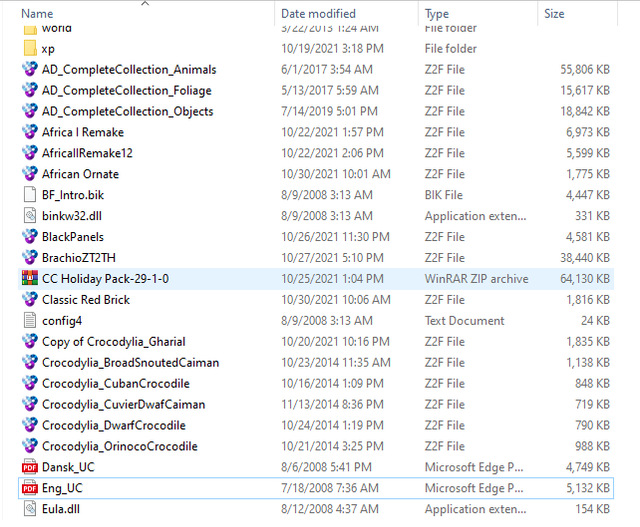Sort files by the Type column header
This screenshot has height=527, width=640.
click(436, 14)
